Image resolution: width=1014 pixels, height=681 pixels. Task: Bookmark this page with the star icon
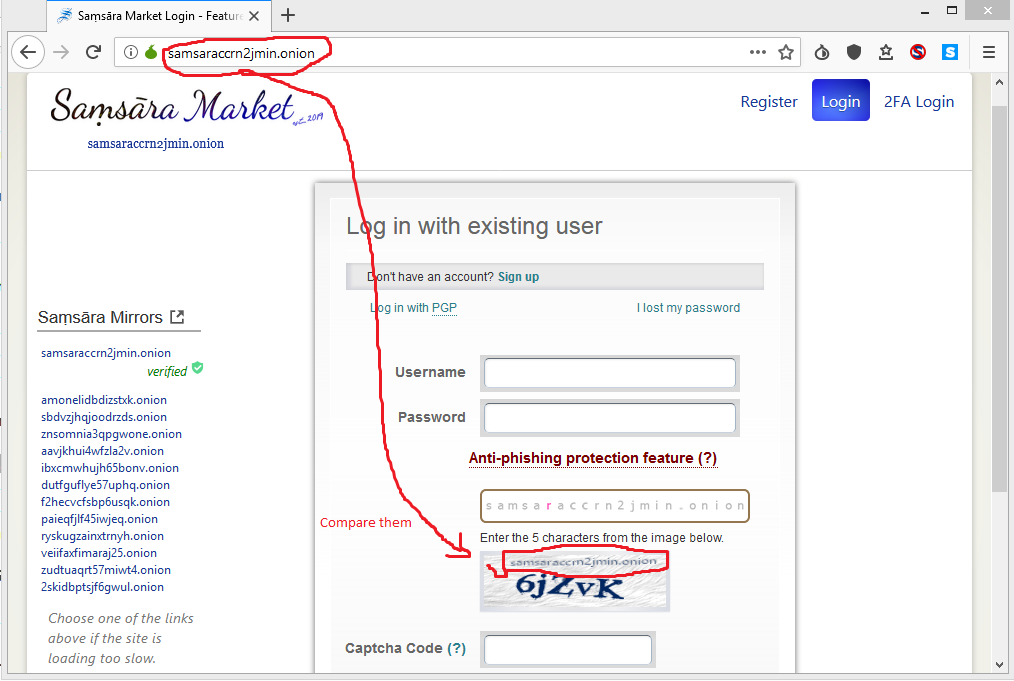(786, 52)
